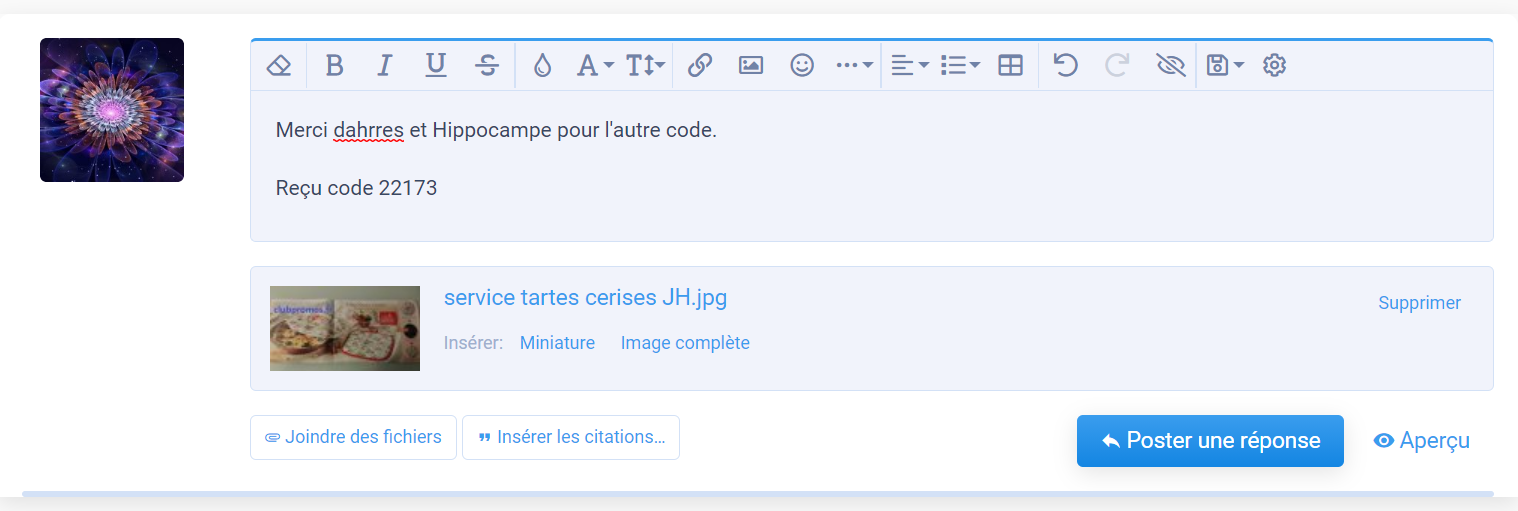
Task: Click the Poster une réponse button
Action: click(1209, 441)
